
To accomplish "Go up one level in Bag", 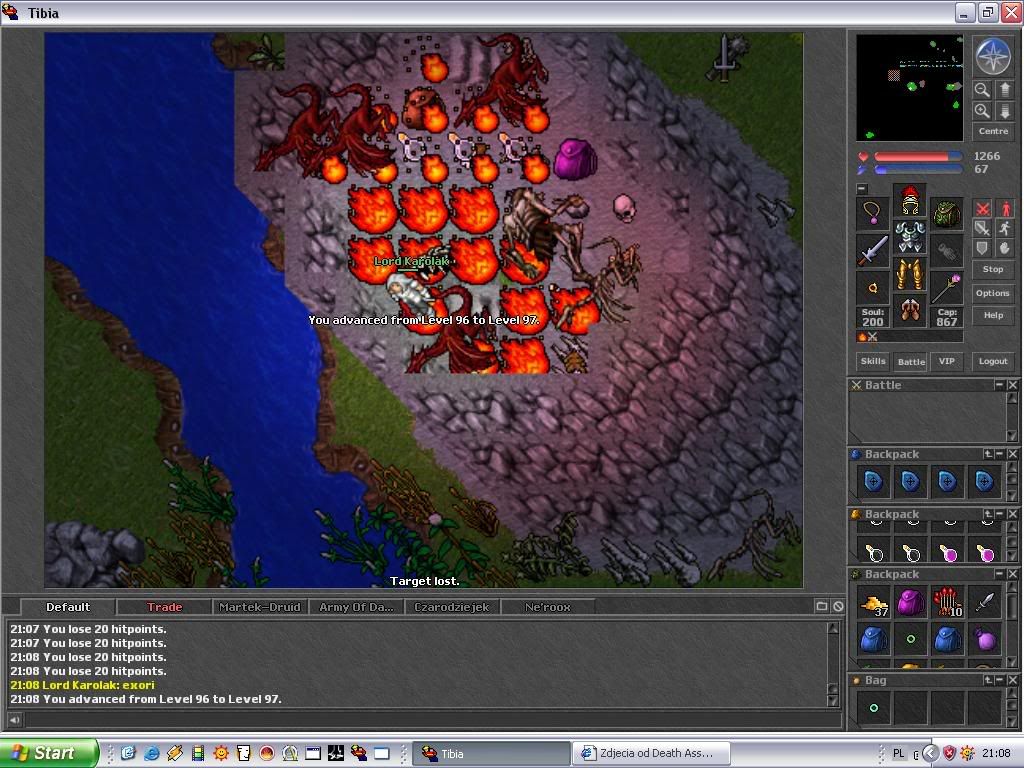I will click(x=988, y=680).
